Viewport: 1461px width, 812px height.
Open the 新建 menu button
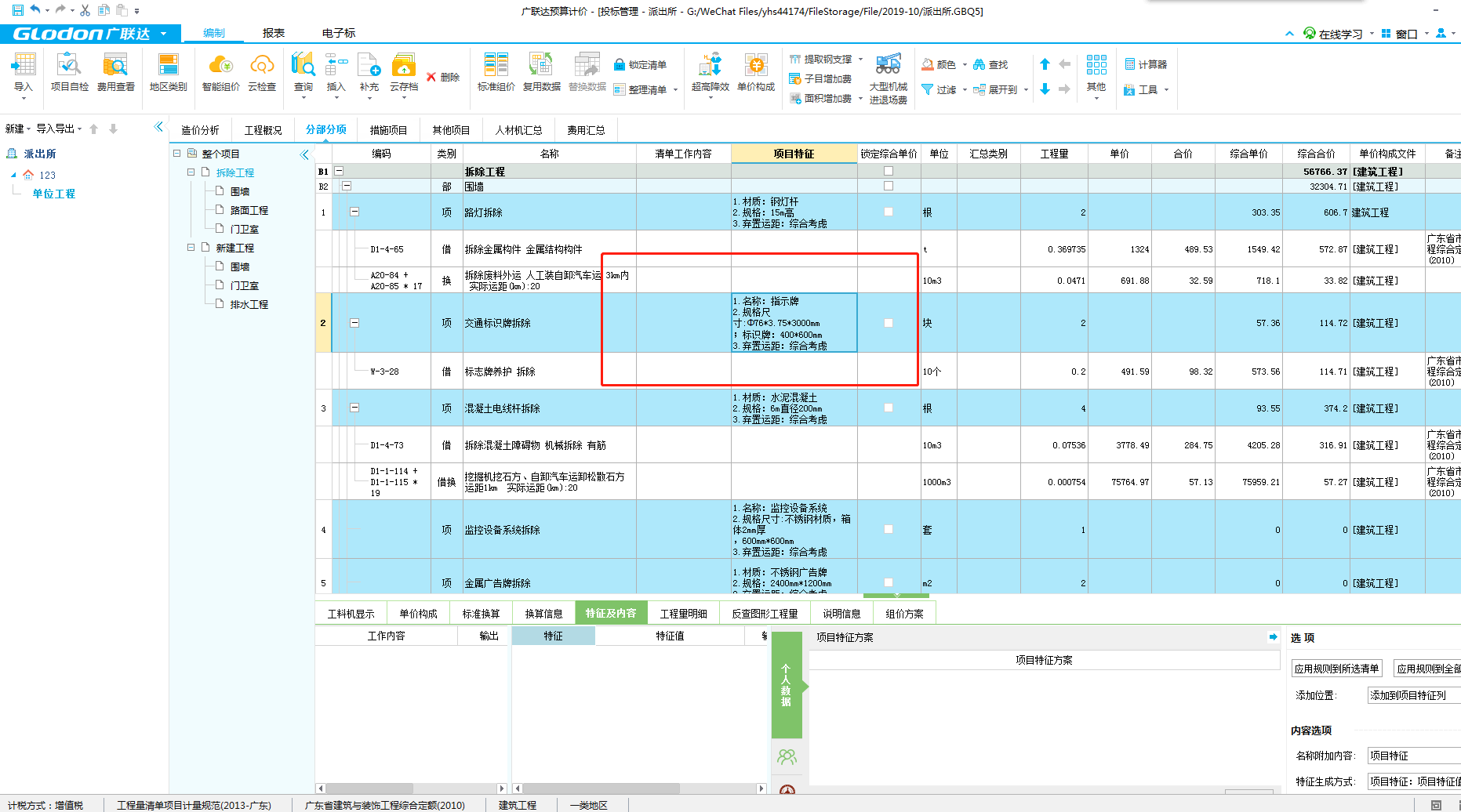[17, 129]
